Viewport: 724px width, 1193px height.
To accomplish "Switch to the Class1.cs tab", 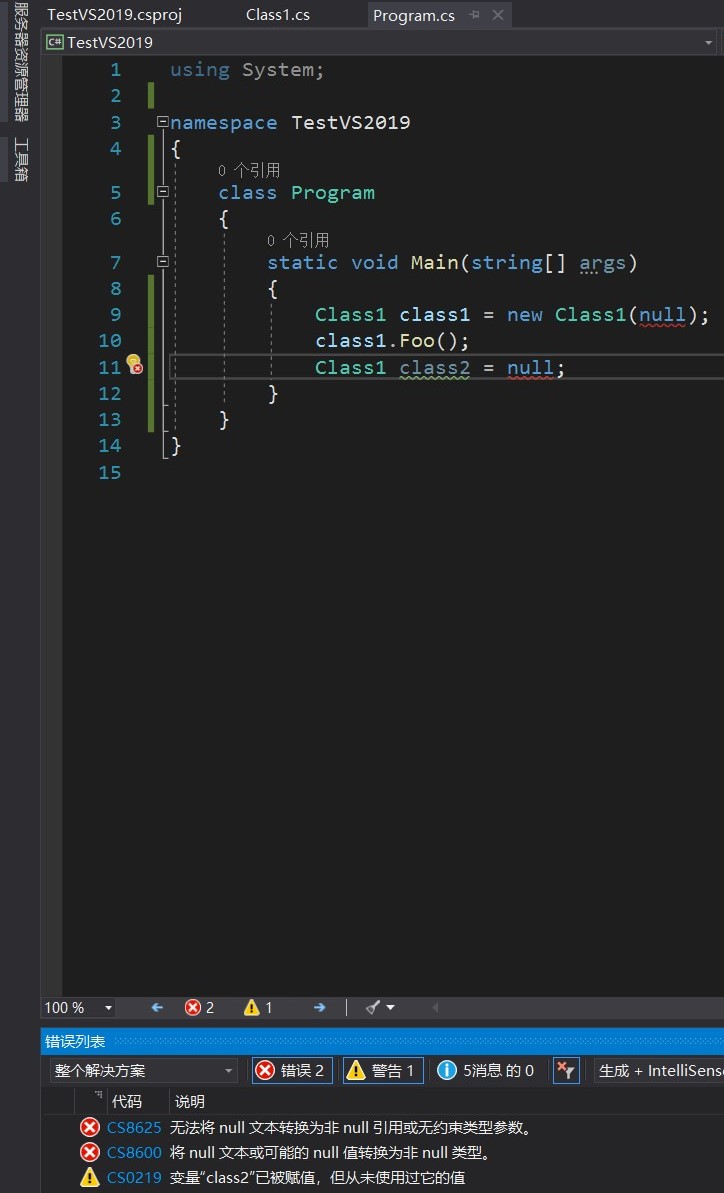I will (x=277, y=15).
